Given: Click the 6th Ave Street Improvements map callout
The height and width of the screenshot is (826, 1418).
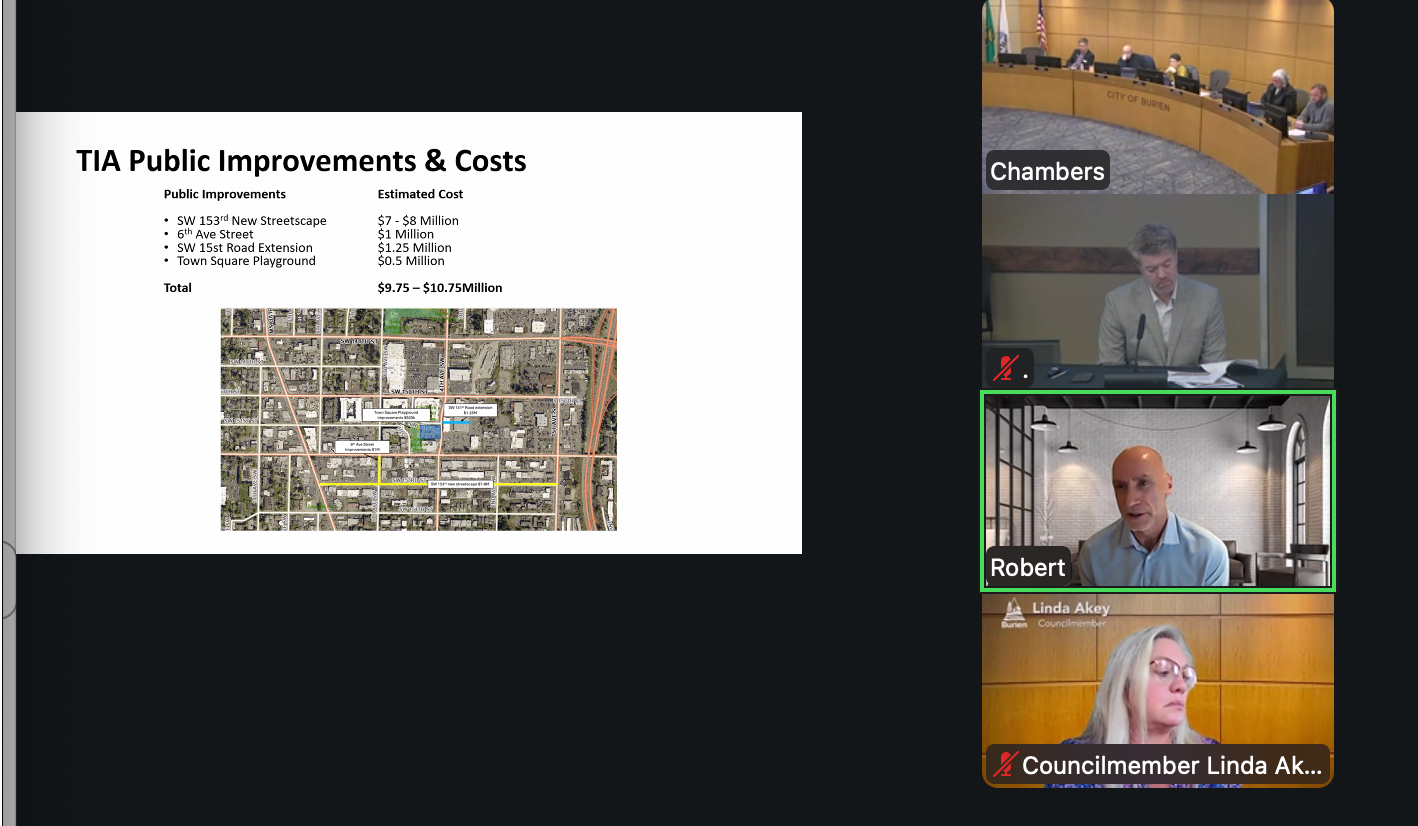Looking at the screenshot, I should (361, 447).
